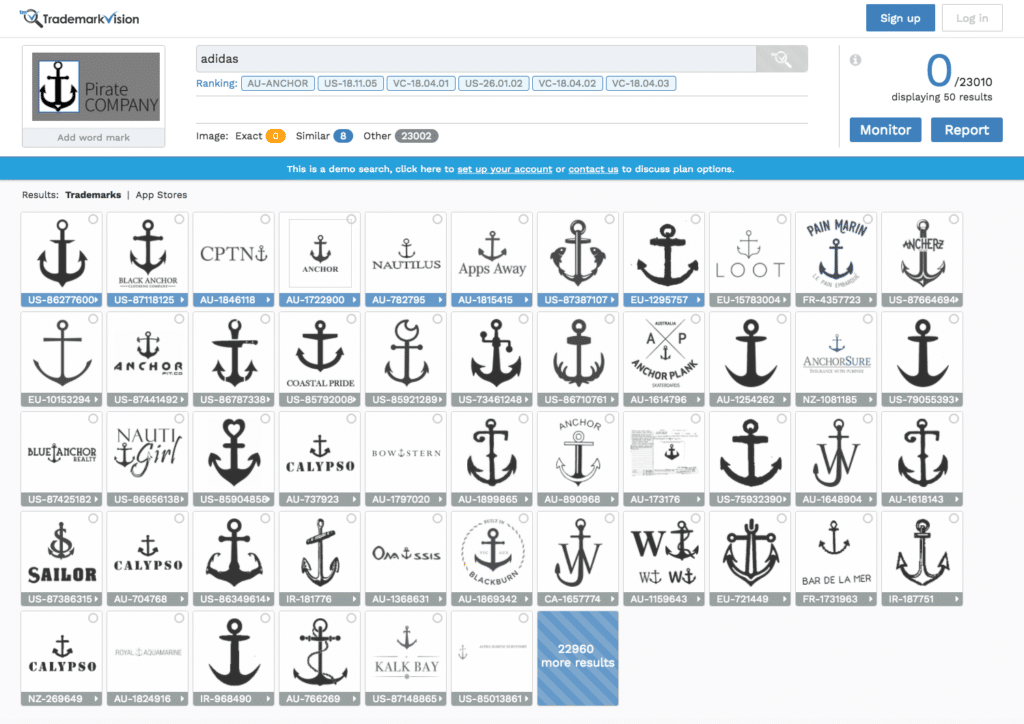The height and width of the screenshot is (724, 1024).
Task: Select the AU-ANCHOR ranking tag
Action: (278, 84)
